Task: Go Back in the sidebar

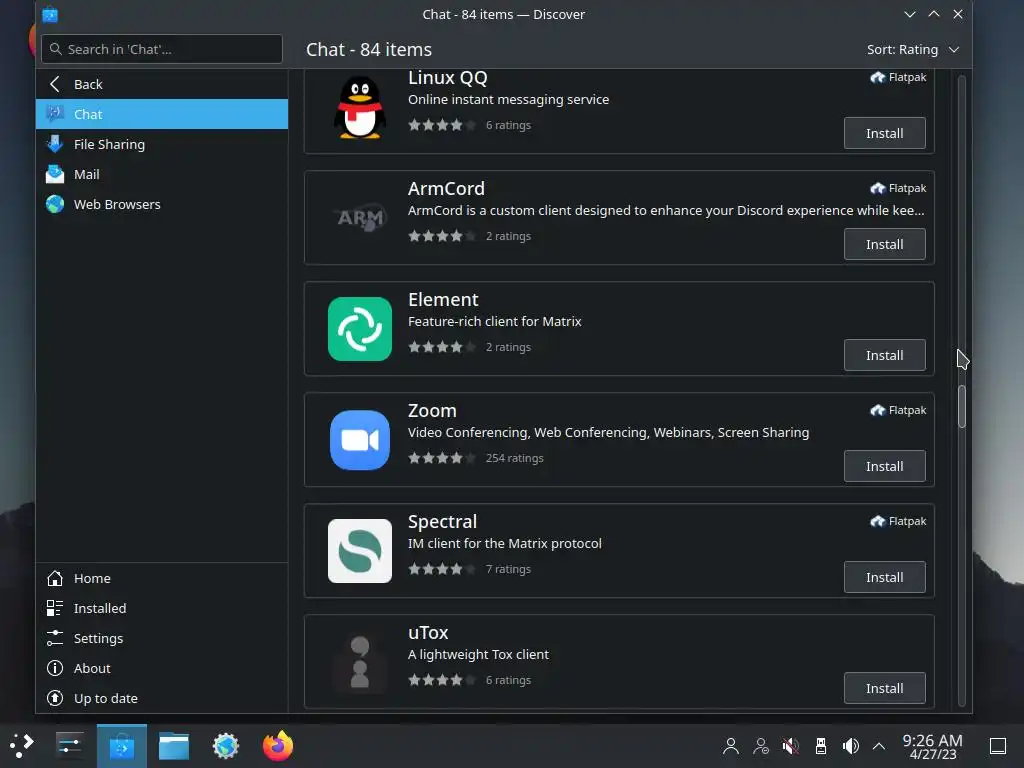Action: 162,84
